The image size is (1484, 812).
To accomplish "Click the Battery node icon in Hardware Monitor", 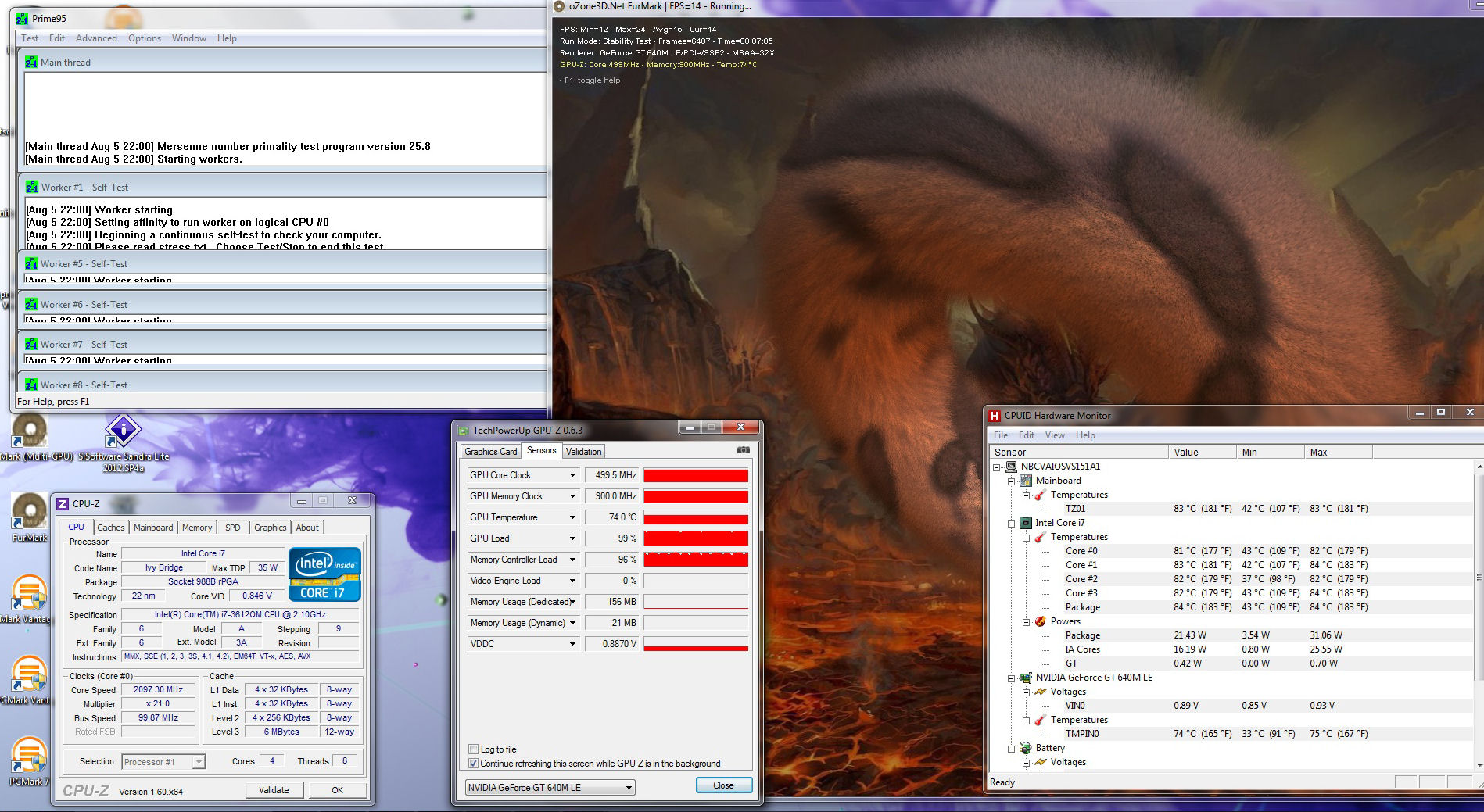I will (1026, 748).
